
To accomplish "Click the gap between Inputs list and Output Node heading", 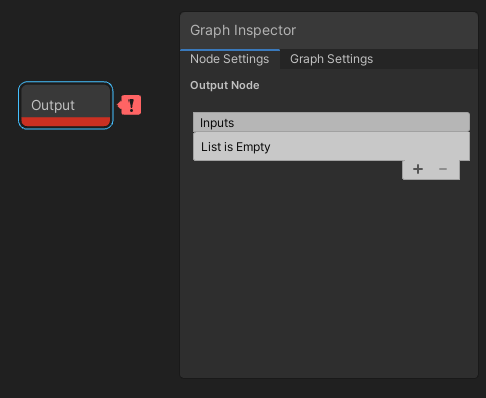I will (x=329, y=102).
